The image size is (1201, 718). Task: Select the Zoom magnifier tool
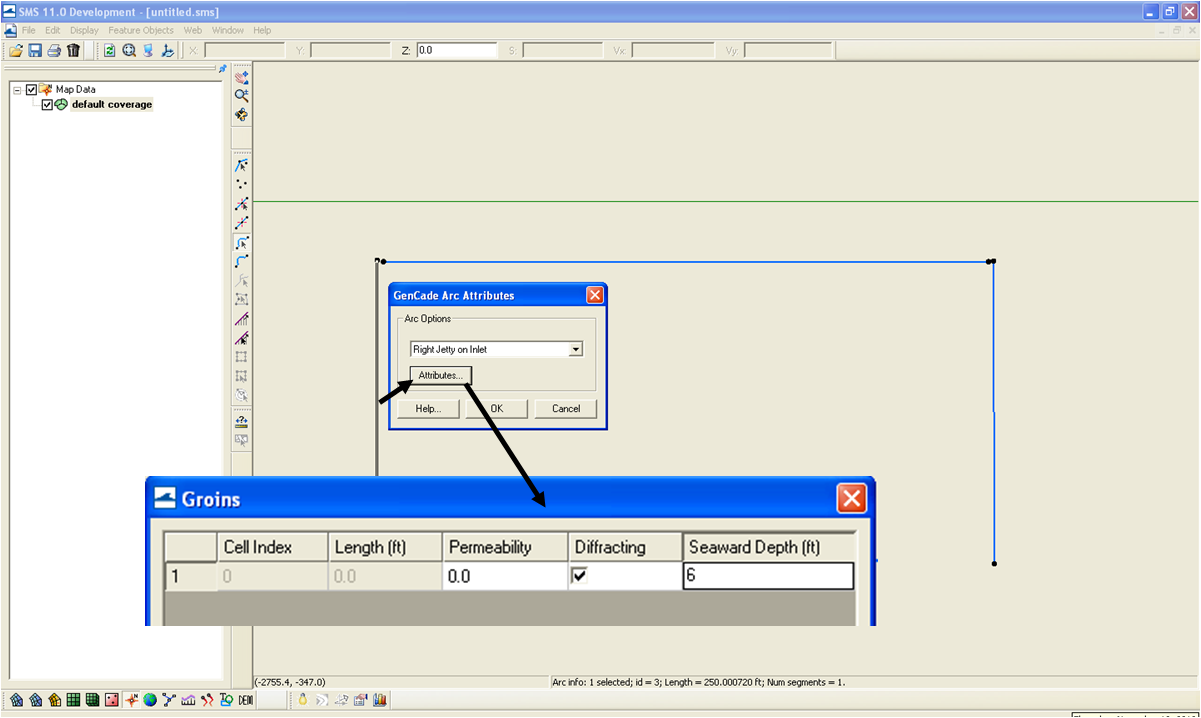(241, 95)
